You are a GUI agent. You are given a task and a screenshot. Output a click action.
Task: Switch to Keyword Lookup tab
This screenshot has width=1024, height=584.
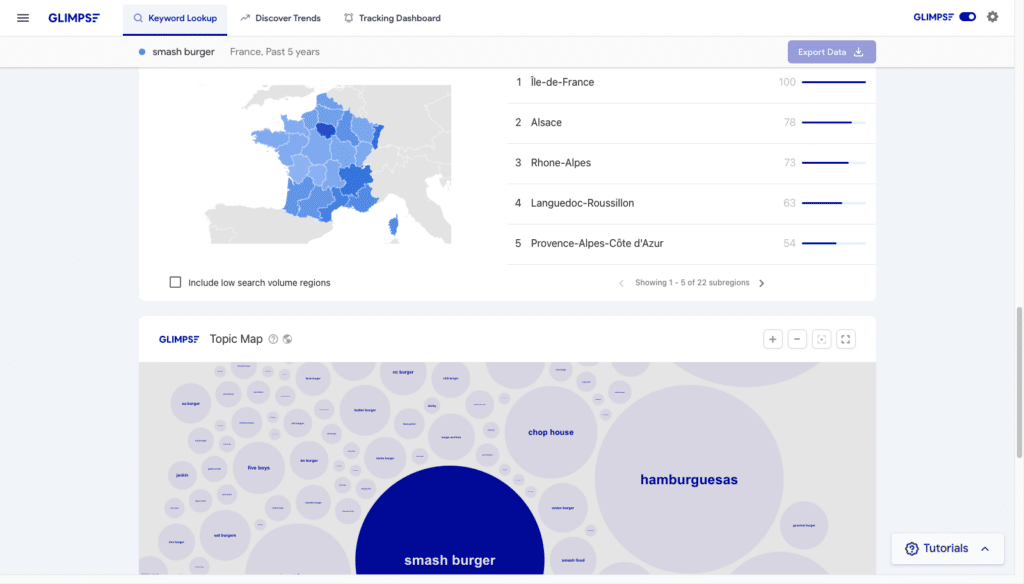tap(175, 18)
